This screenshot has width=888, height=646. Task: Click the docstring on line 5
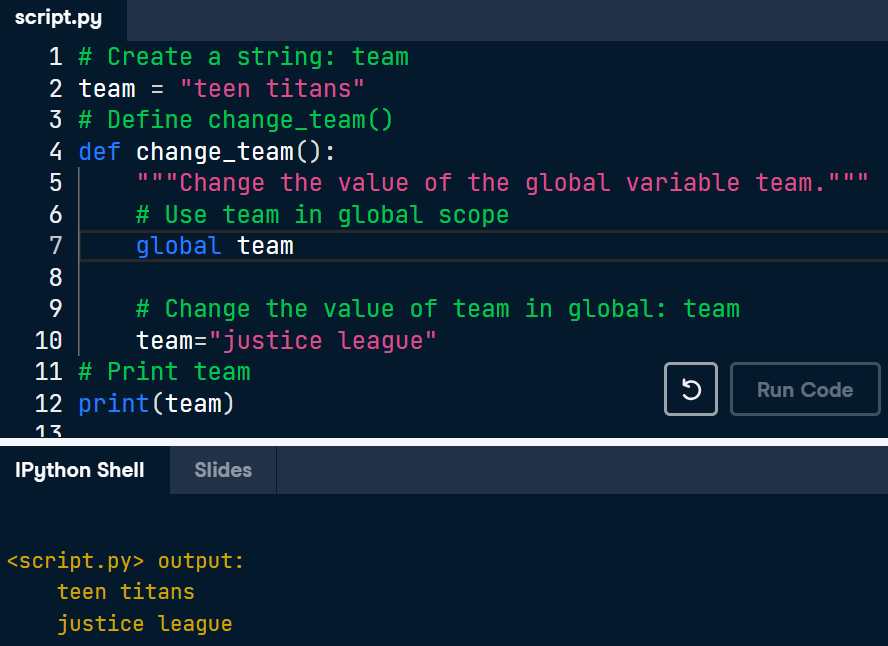click(502, 183)
